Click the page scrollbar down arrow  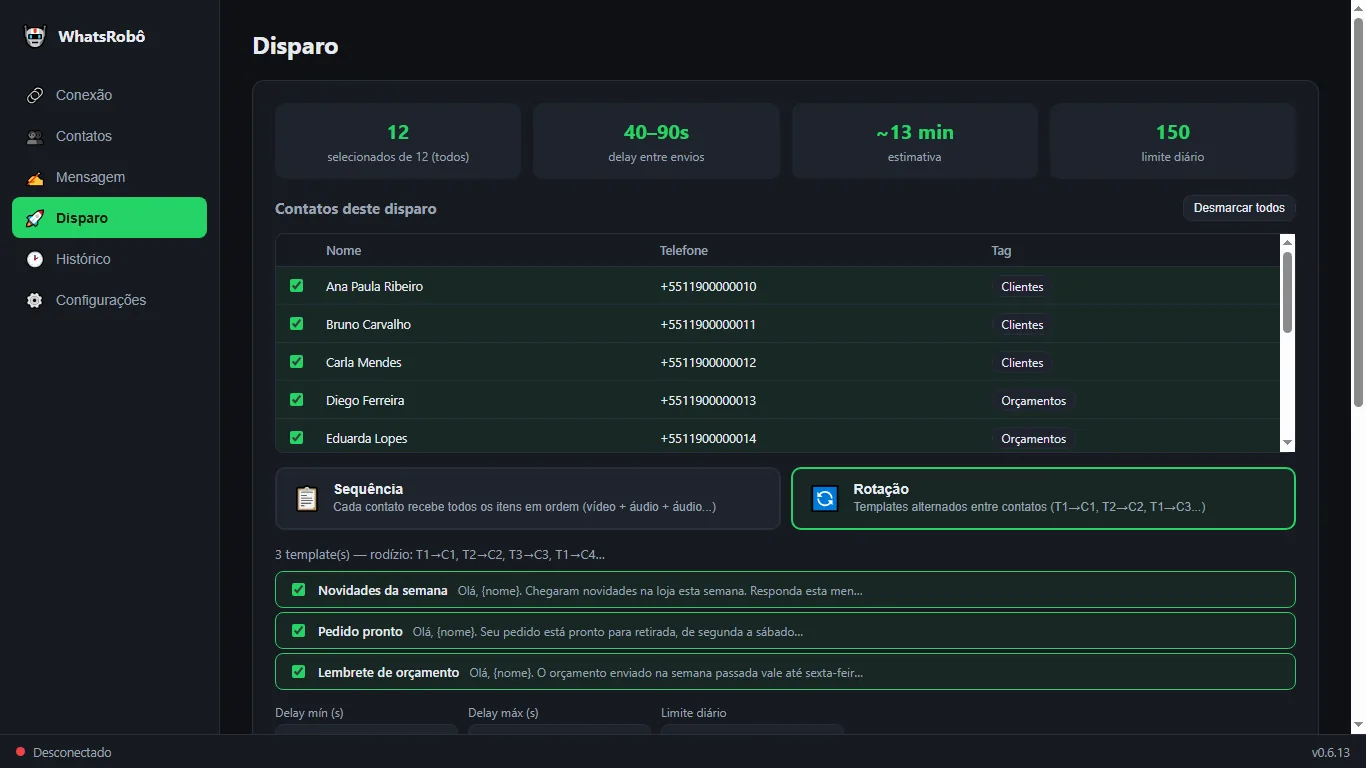1358,725
